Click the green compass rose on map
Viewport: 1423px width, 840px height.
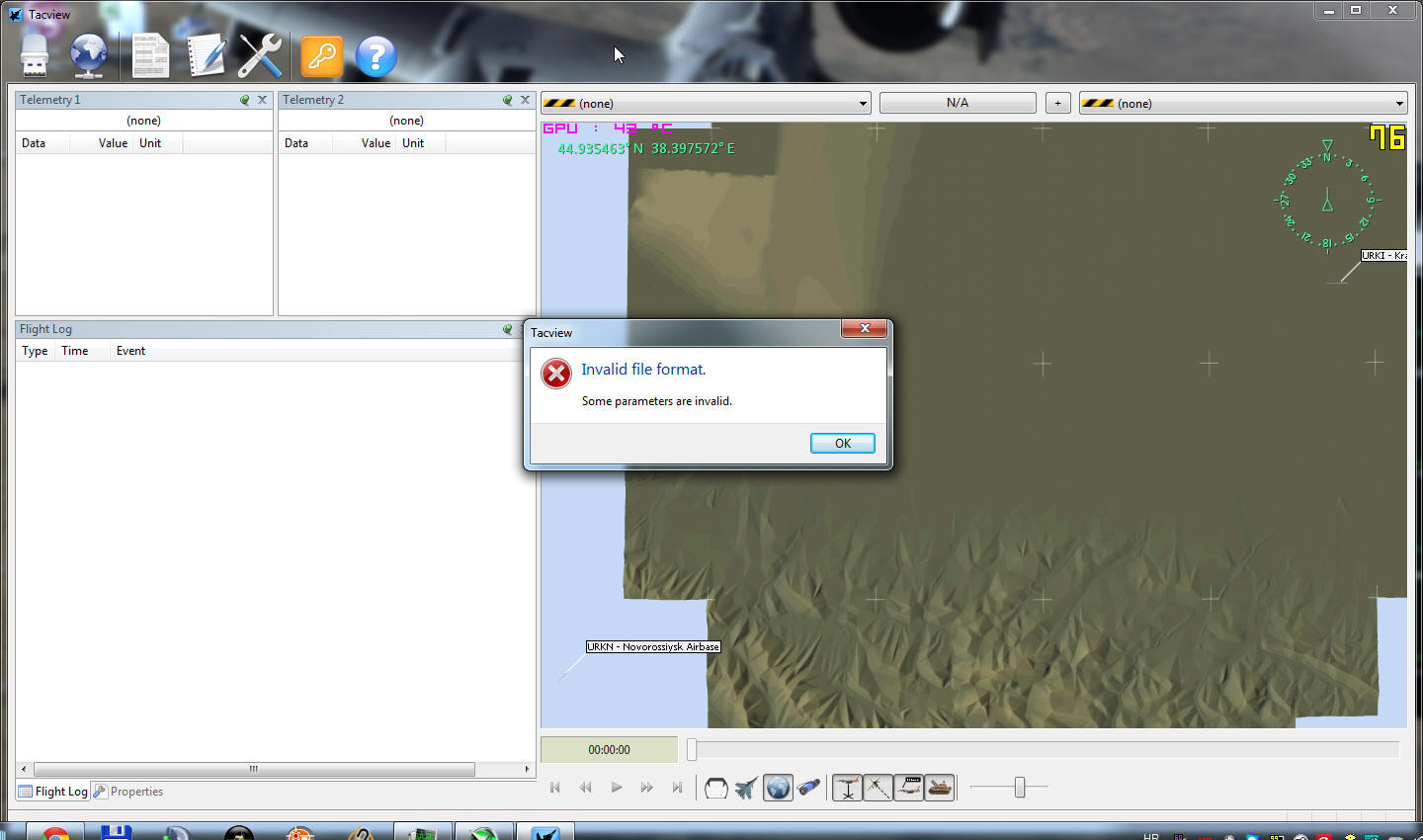coord(1327,199)
